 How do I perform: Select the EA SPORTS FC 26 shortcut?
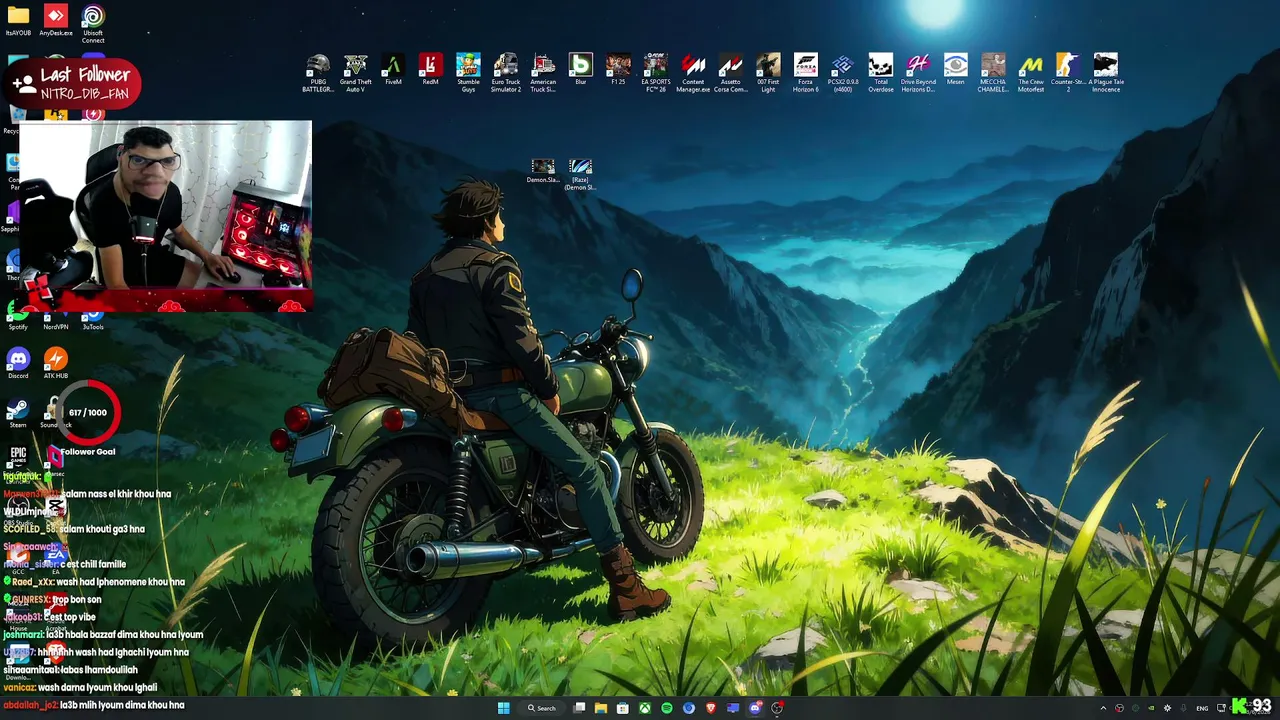(x=656, y=73)
